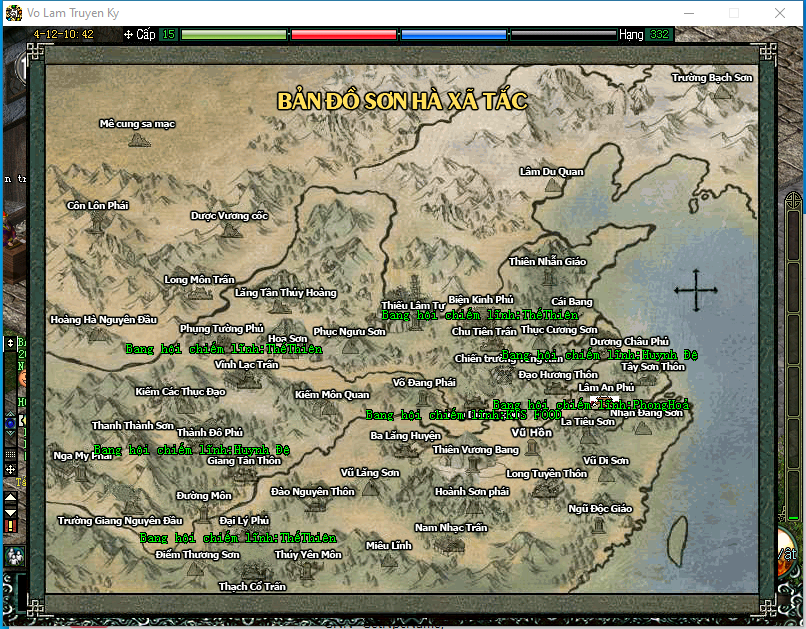The height and width of the screenshot is (629, 806).
Task: Select the Nhạn Đãng Sơn mountain icon
Action: click(643, 428)
